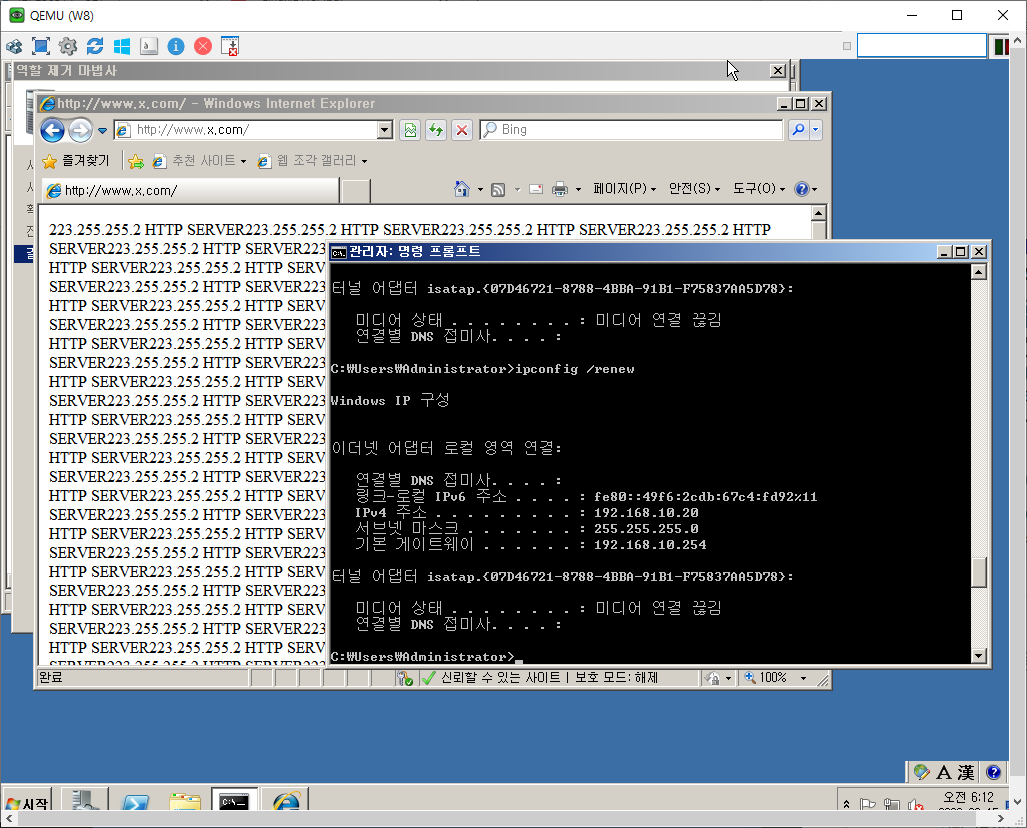Open 추천 사이트 suggested sites link

click(x=199, y=160)
